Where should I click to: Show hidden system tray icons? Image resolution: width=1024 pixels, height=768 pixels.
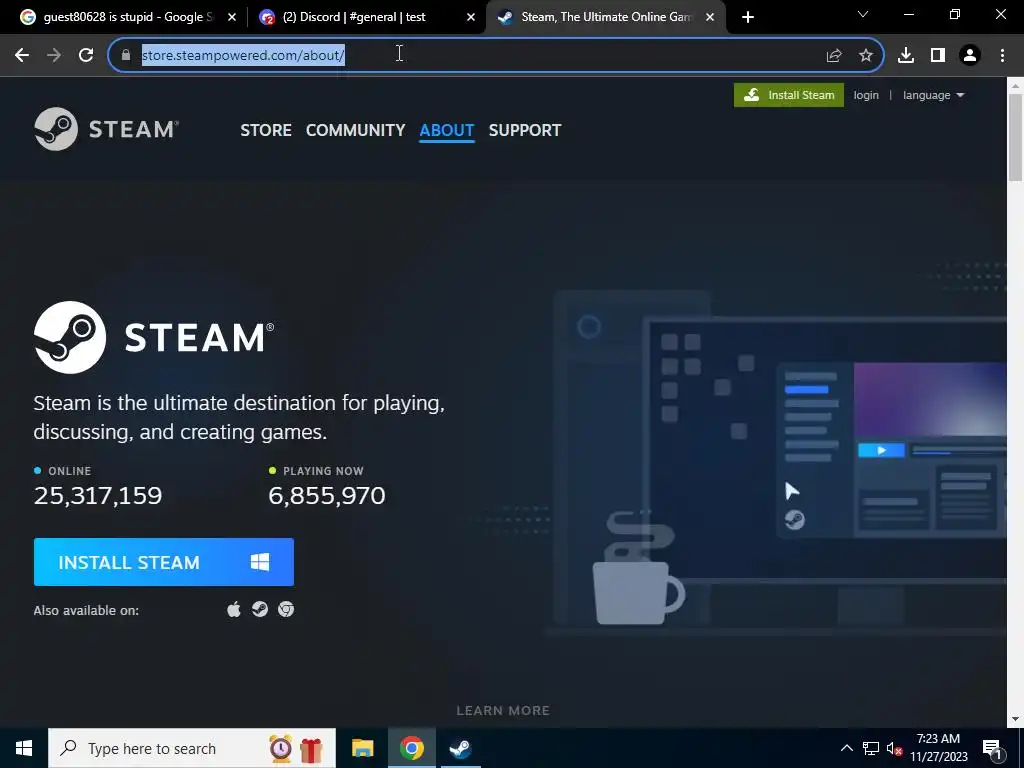point(846,748)
